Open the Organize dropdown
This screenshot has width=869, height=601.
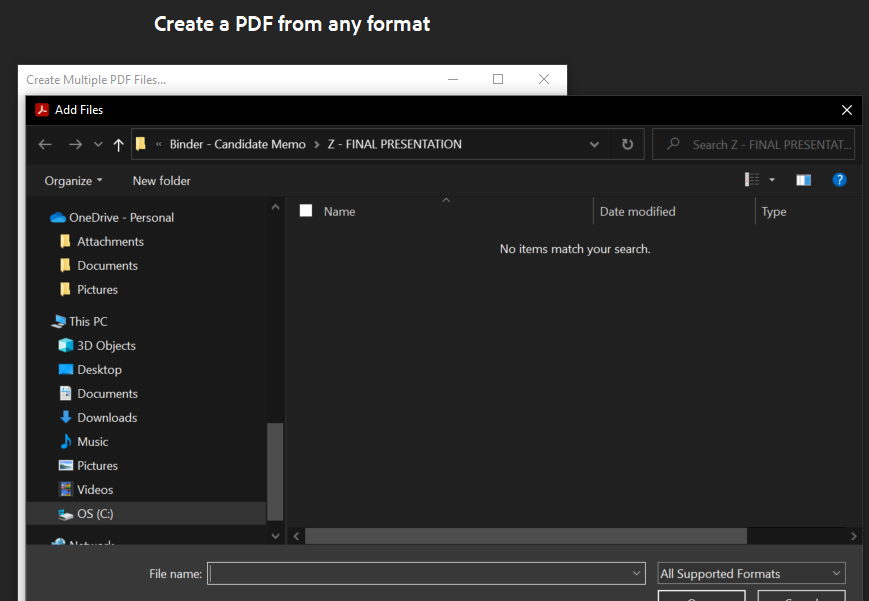[72, 181]
